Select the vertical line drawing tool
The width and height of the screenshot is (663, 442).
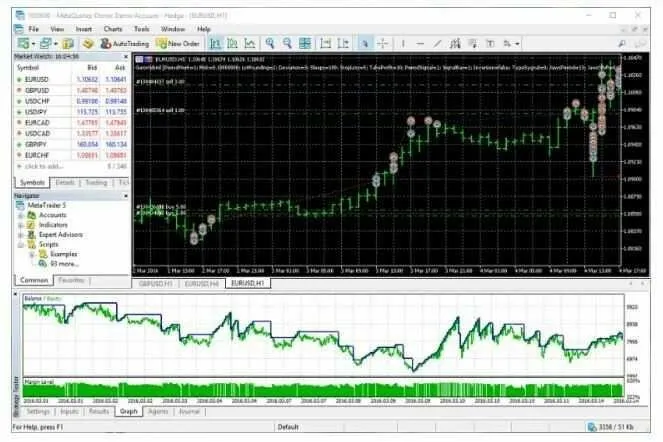(403, 43)
